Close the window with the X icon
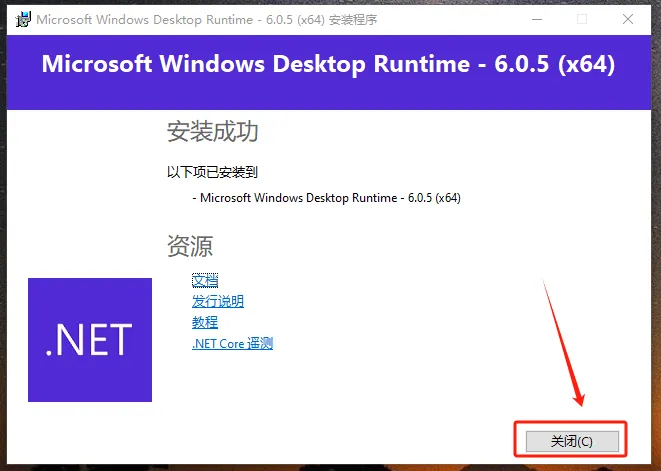 pos(628,19)
